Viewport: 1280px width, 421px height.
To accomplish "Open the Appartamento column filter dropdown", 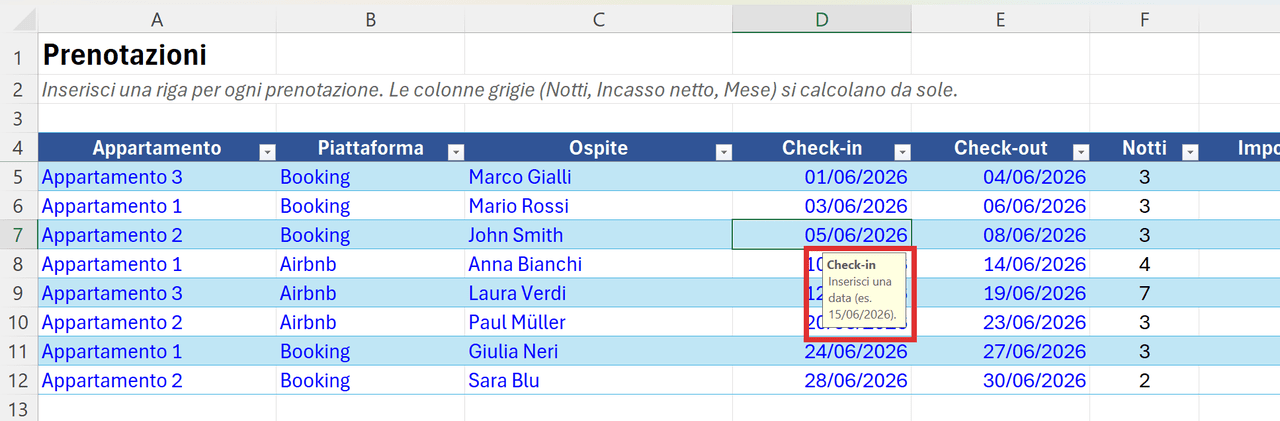I will [267, 152].
